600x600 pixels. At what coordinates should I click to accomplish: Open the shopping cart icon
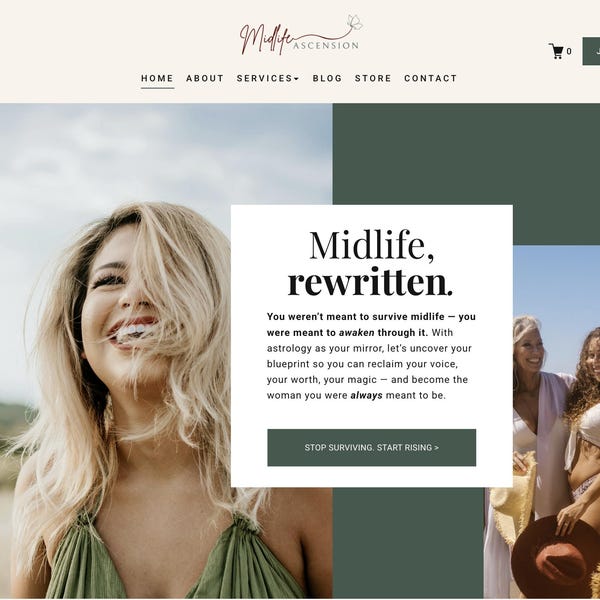click(x=556, y=51)
